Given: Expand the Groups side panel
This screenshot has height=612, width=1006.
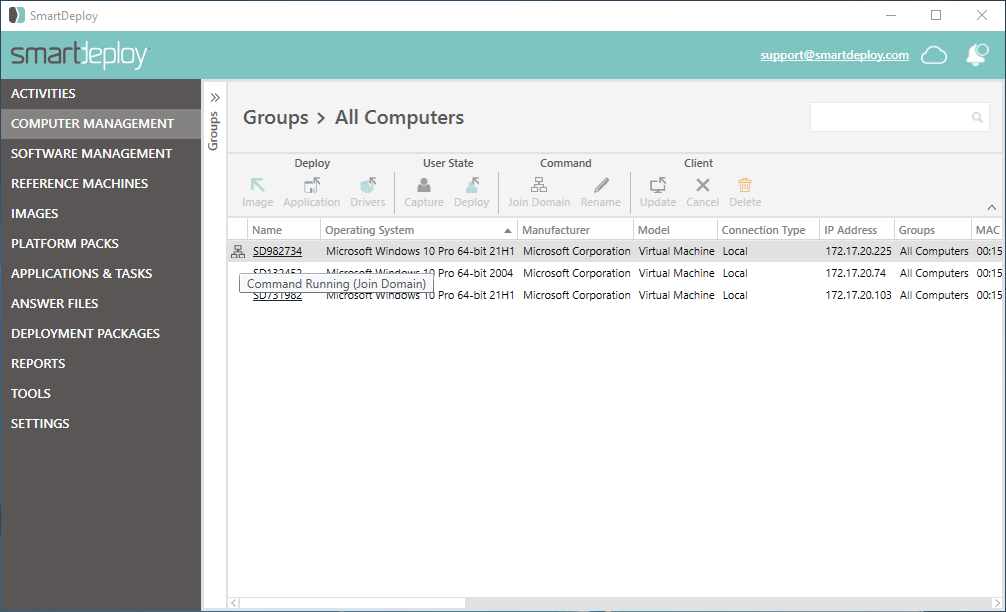Looking at the screenshot, I should pos(214,98).
